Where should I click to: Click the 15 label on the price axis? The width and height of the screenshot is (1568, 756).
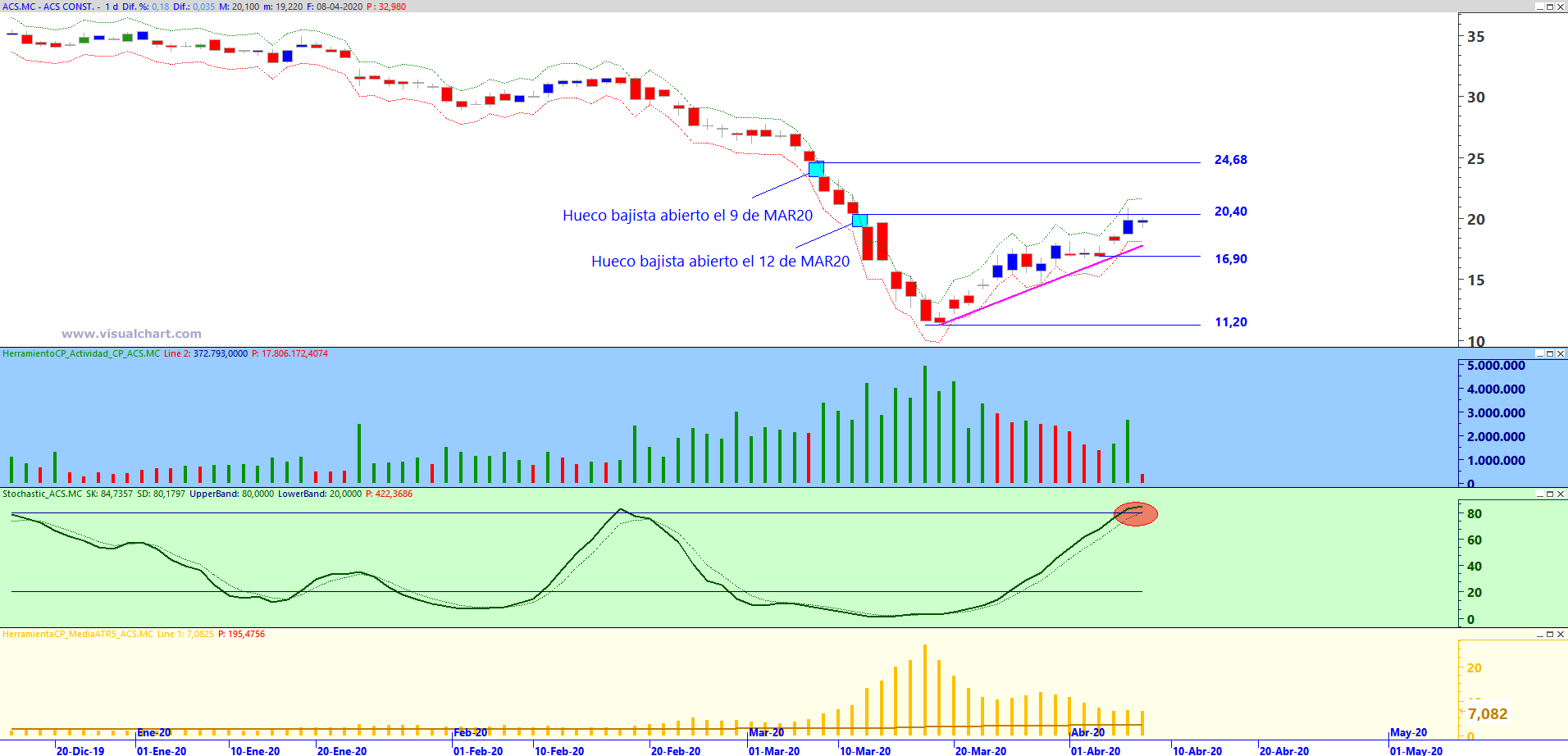coord(1475,280)
